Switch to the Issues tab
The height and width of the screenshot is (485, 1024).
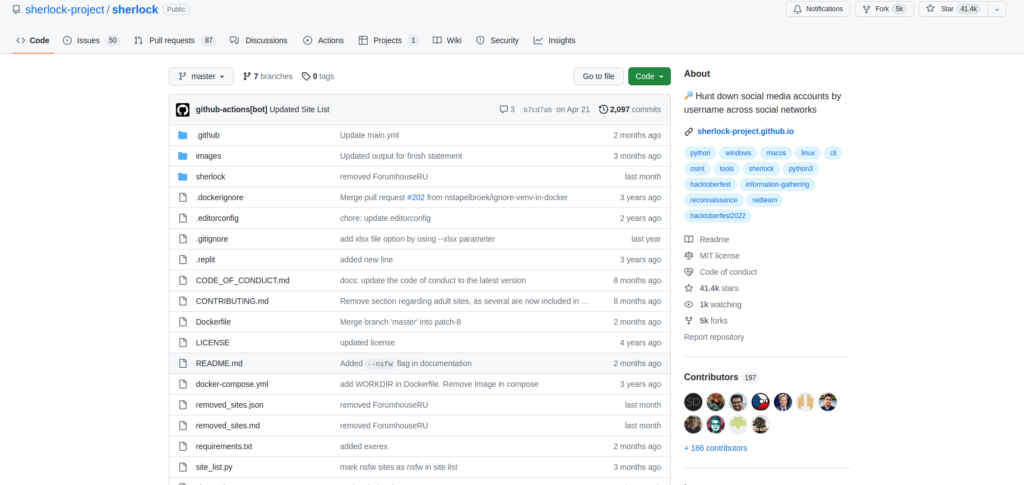click(x=91, y=40)
